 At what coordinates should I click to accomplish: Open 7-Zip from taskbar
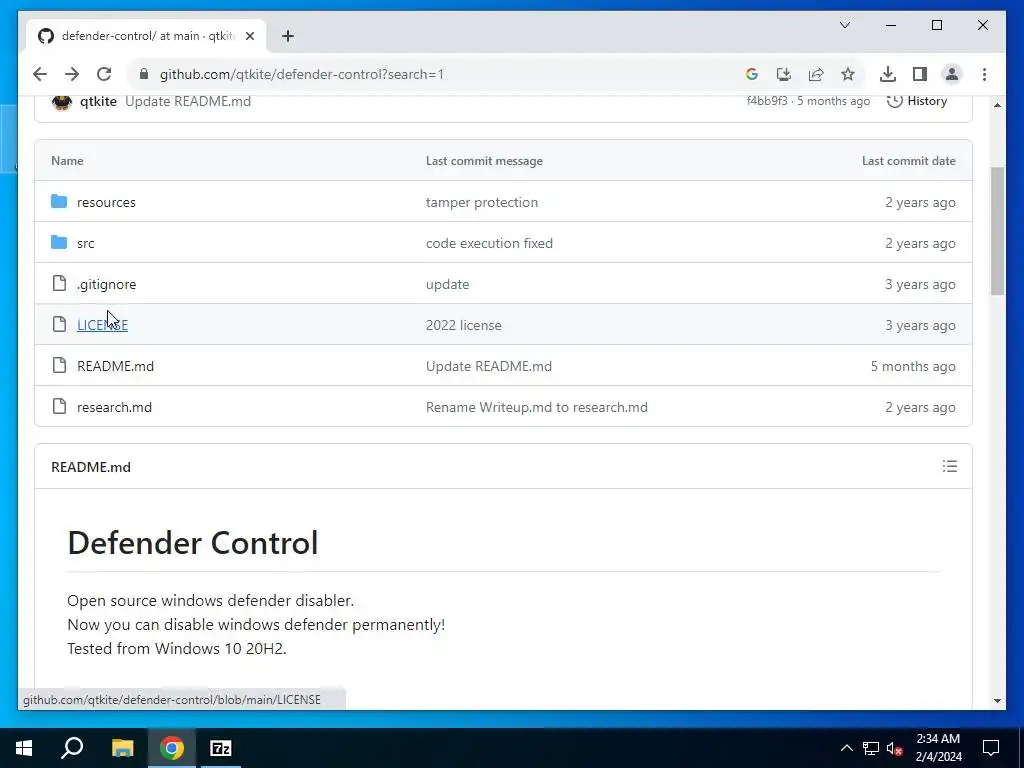[221, 748]
